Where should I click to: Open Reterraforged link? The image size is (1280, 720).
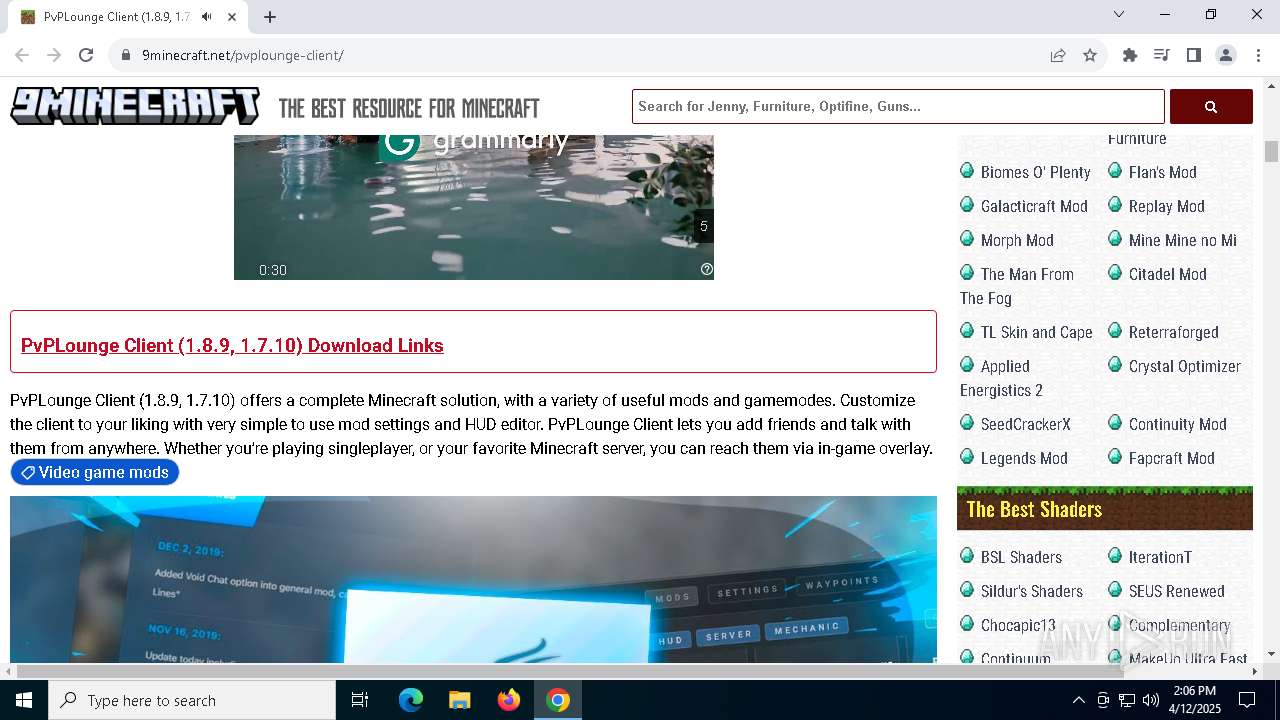[x=1173, y=332]
